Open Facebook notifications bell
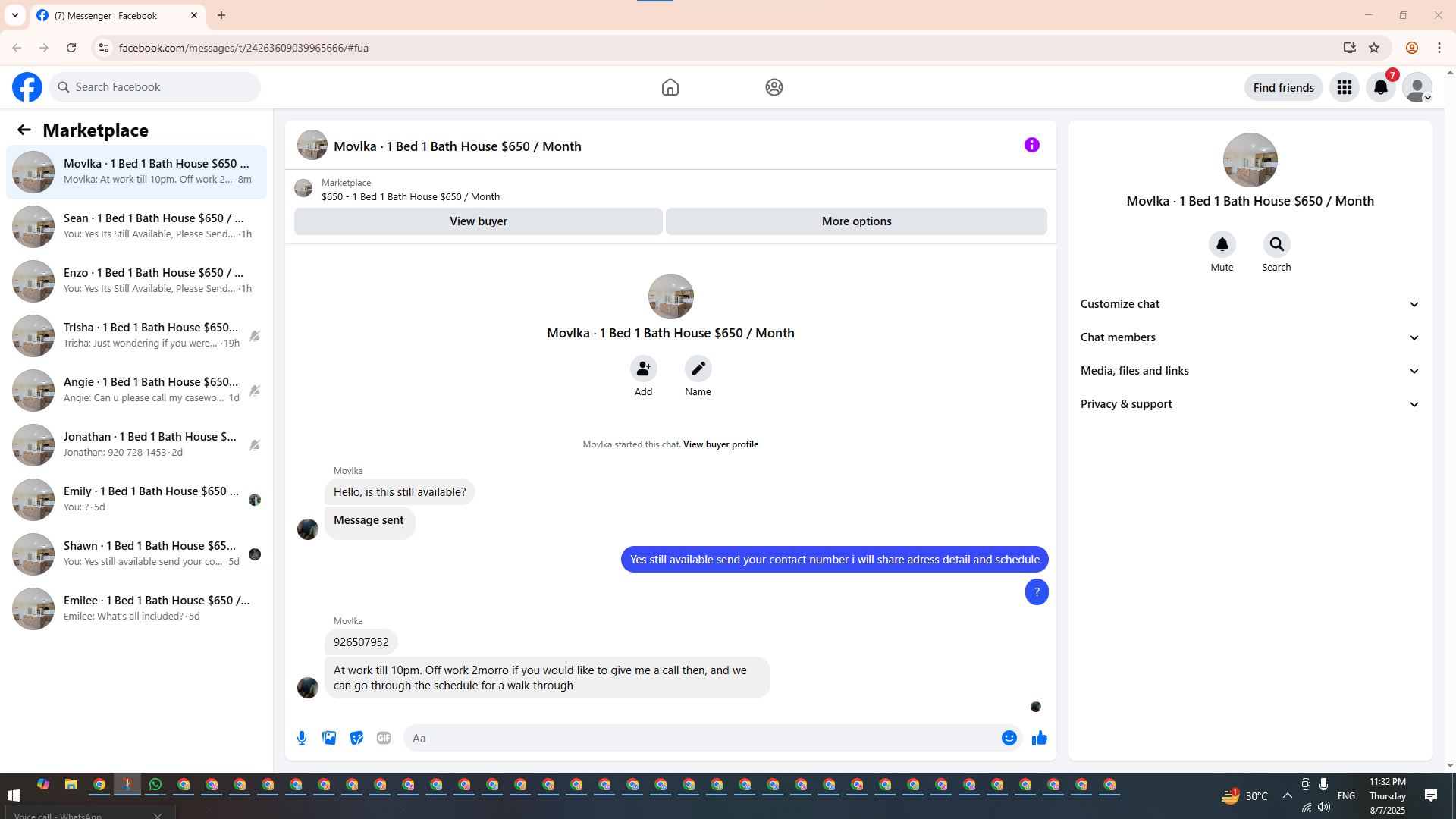 tap(1380, 87)
